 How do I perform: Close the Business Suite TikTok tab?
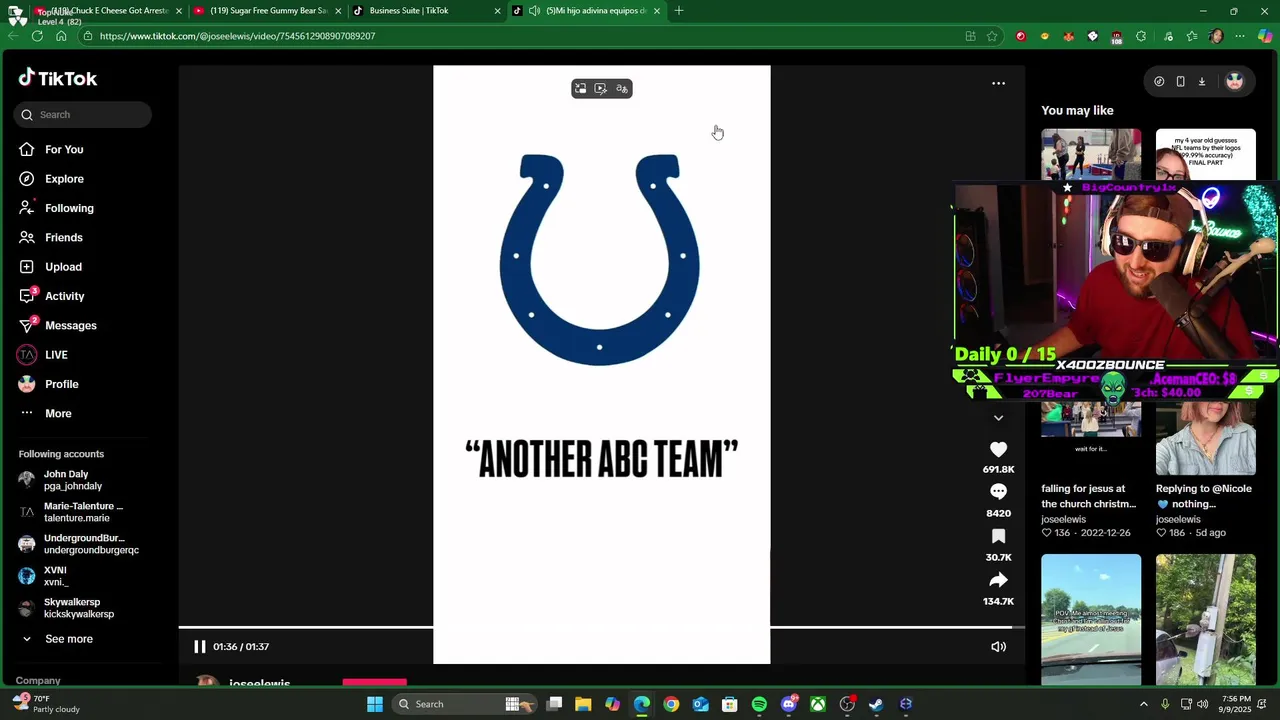tap(497, 11)
